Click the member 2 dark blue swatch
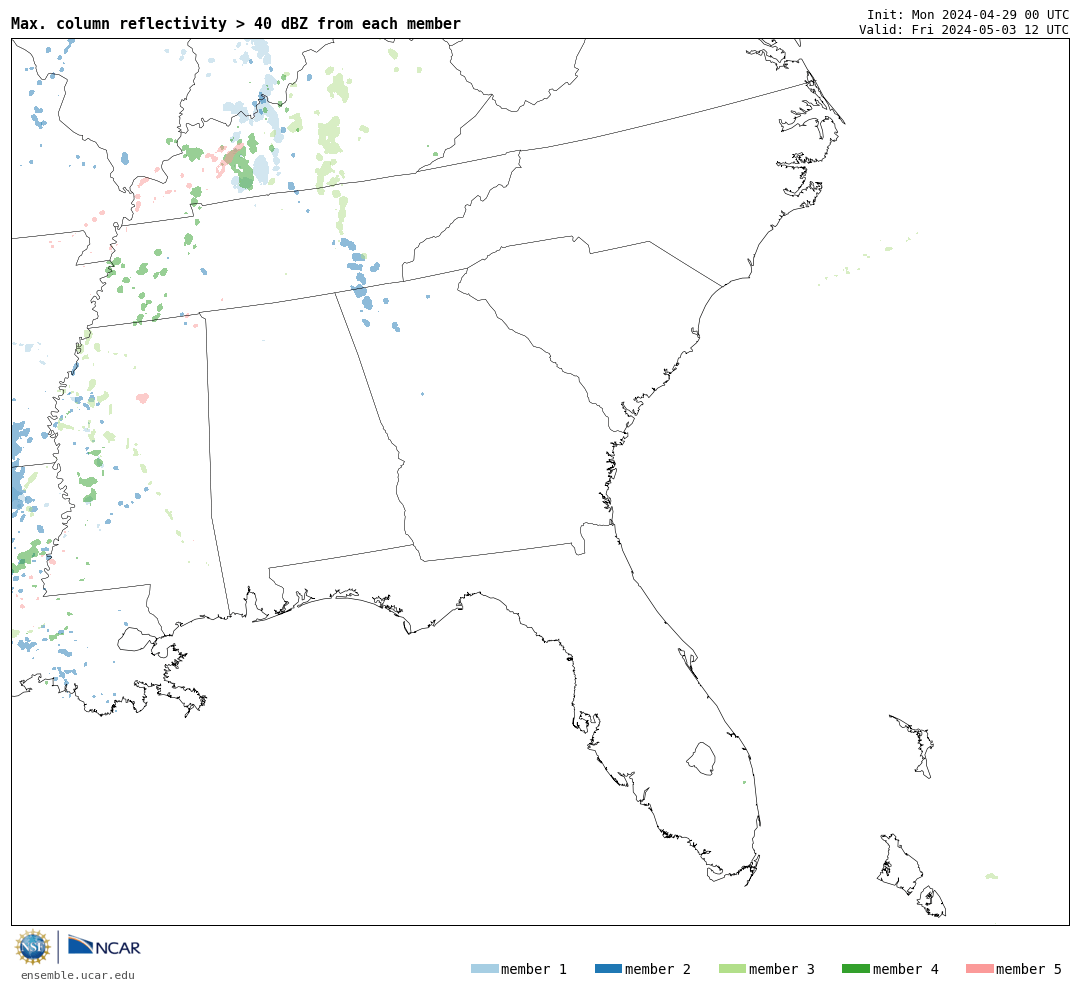Viewport: 1080px width, 988px height. coord(608,969)
